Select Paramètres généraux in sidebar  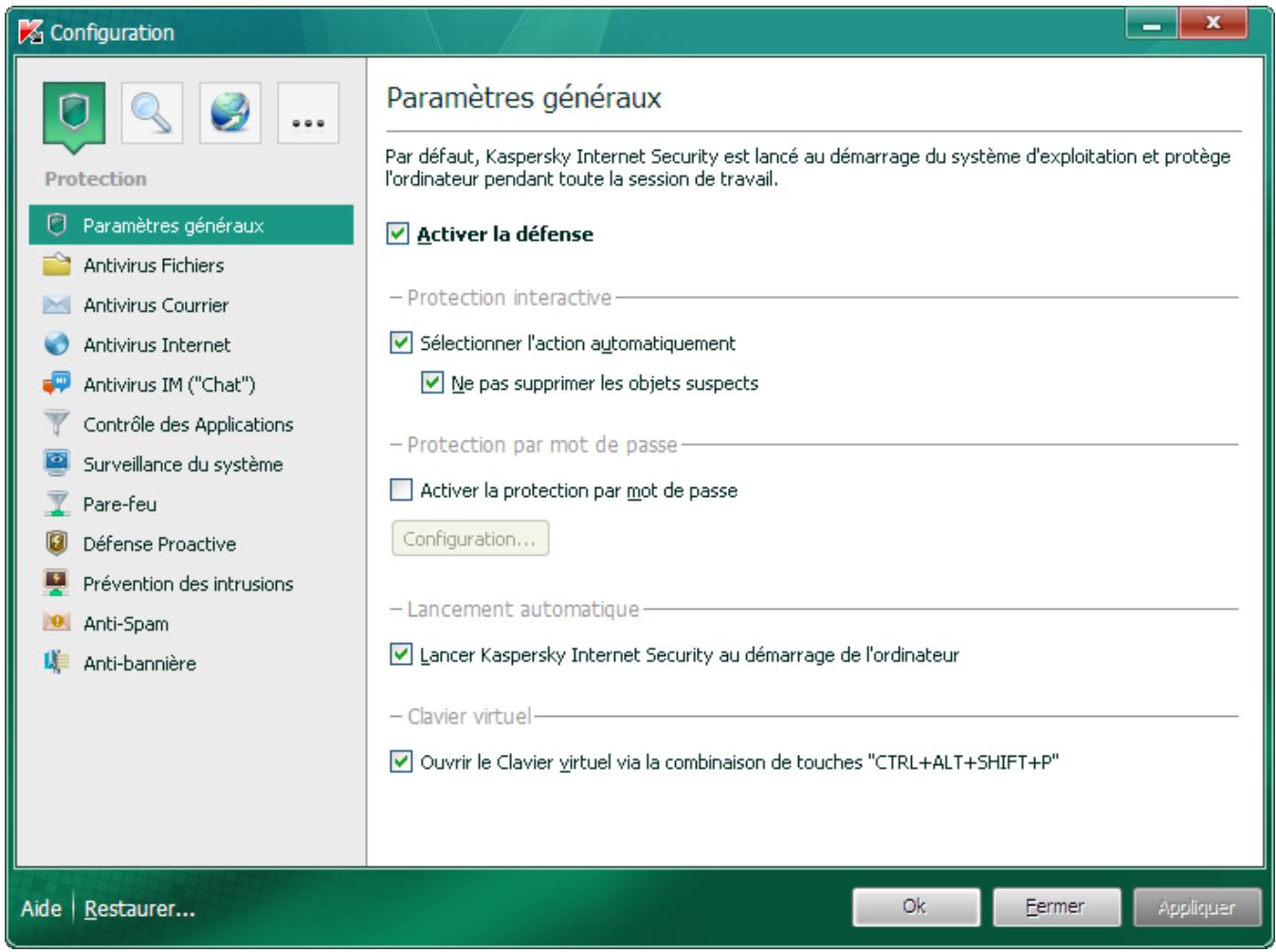(x=191, y=225)
